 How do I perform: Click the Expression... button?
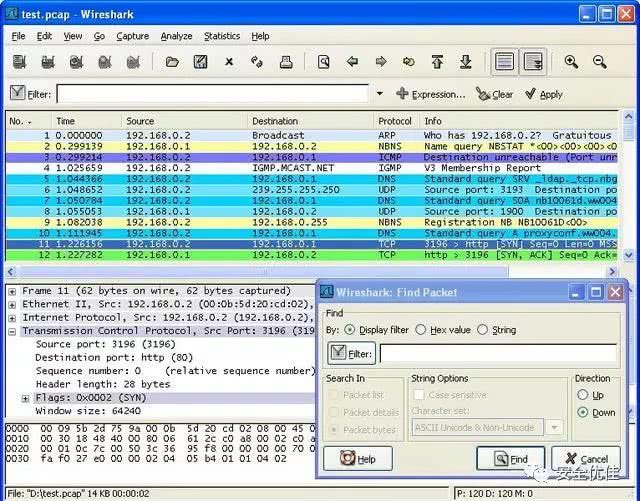click(431, 94)
